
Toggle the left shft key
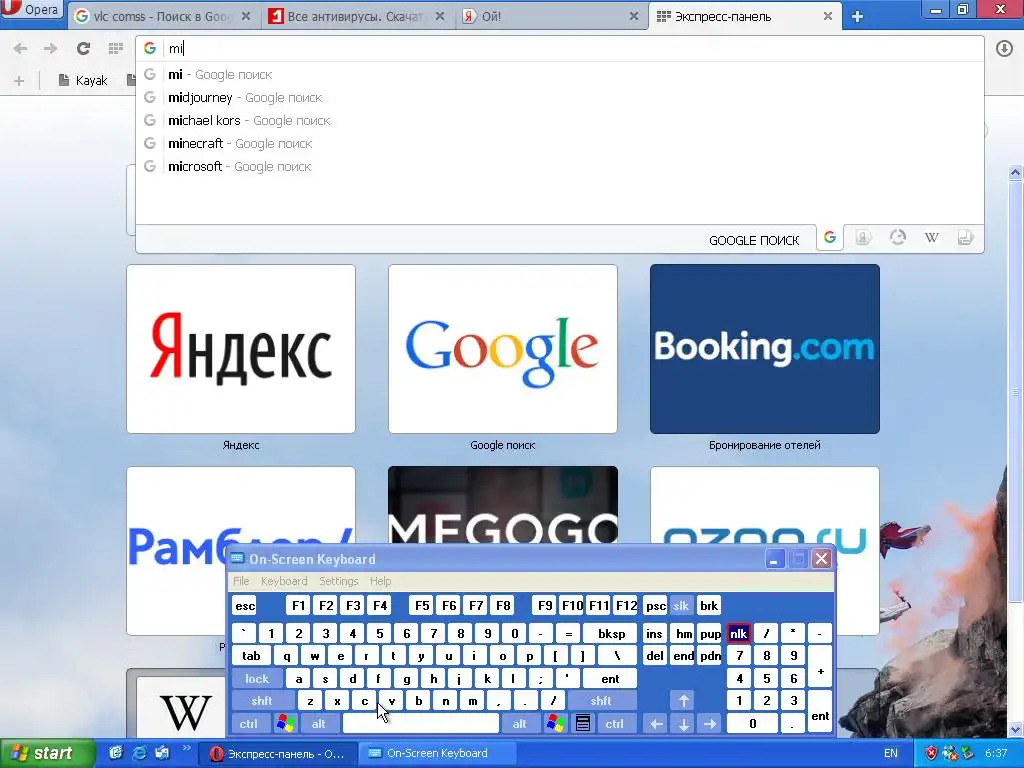click(x=262, y=701)
